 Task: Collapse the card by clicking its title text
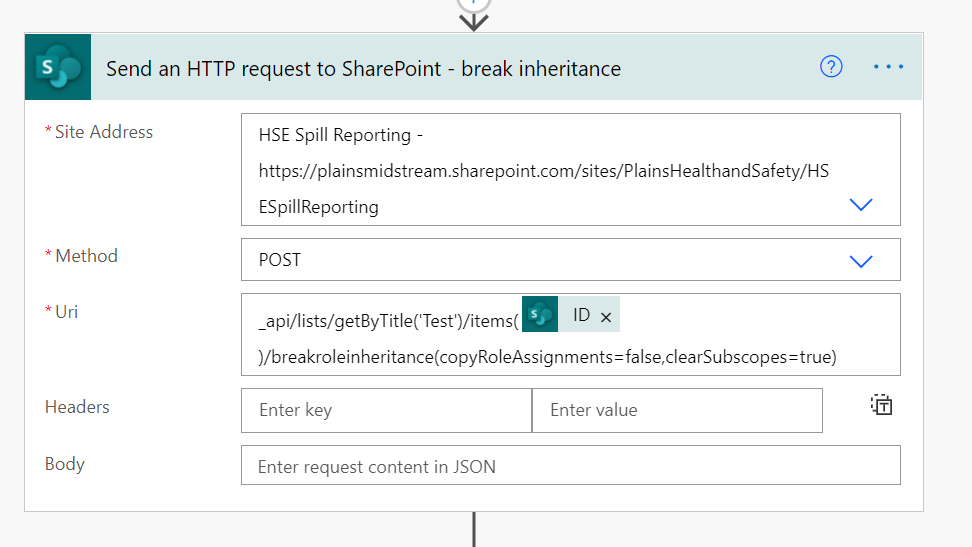pyautogui.click(x=363, y=68)
